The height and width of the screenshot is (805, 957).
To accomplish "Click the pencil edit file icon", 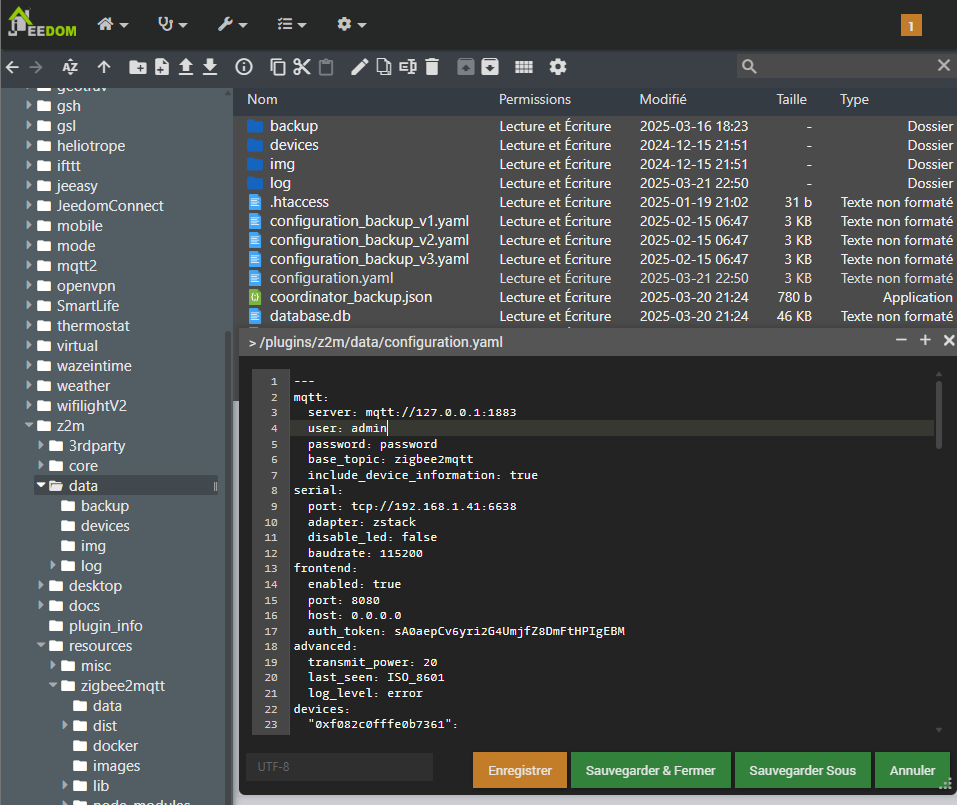I will pyautogui.click(x=359, y=67).
